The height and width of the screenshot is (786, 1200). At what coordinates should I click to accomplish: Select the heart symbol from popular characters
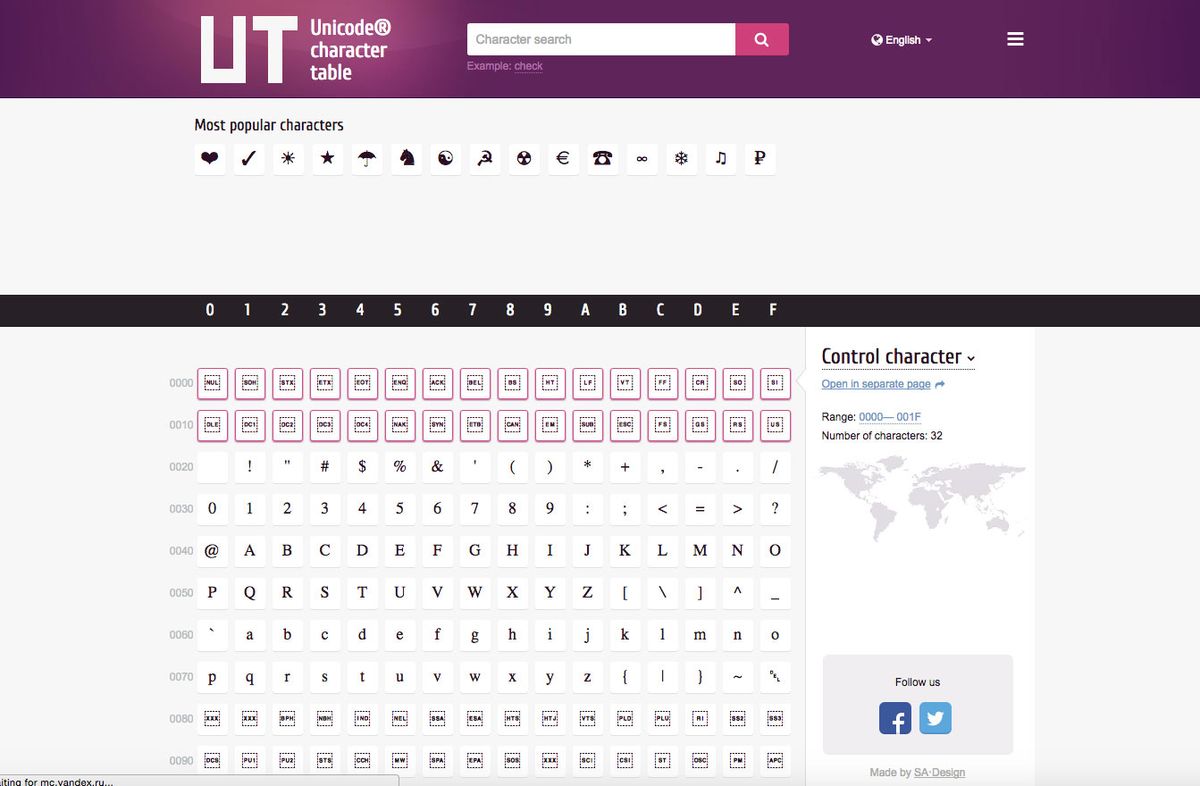click(209, 158)
